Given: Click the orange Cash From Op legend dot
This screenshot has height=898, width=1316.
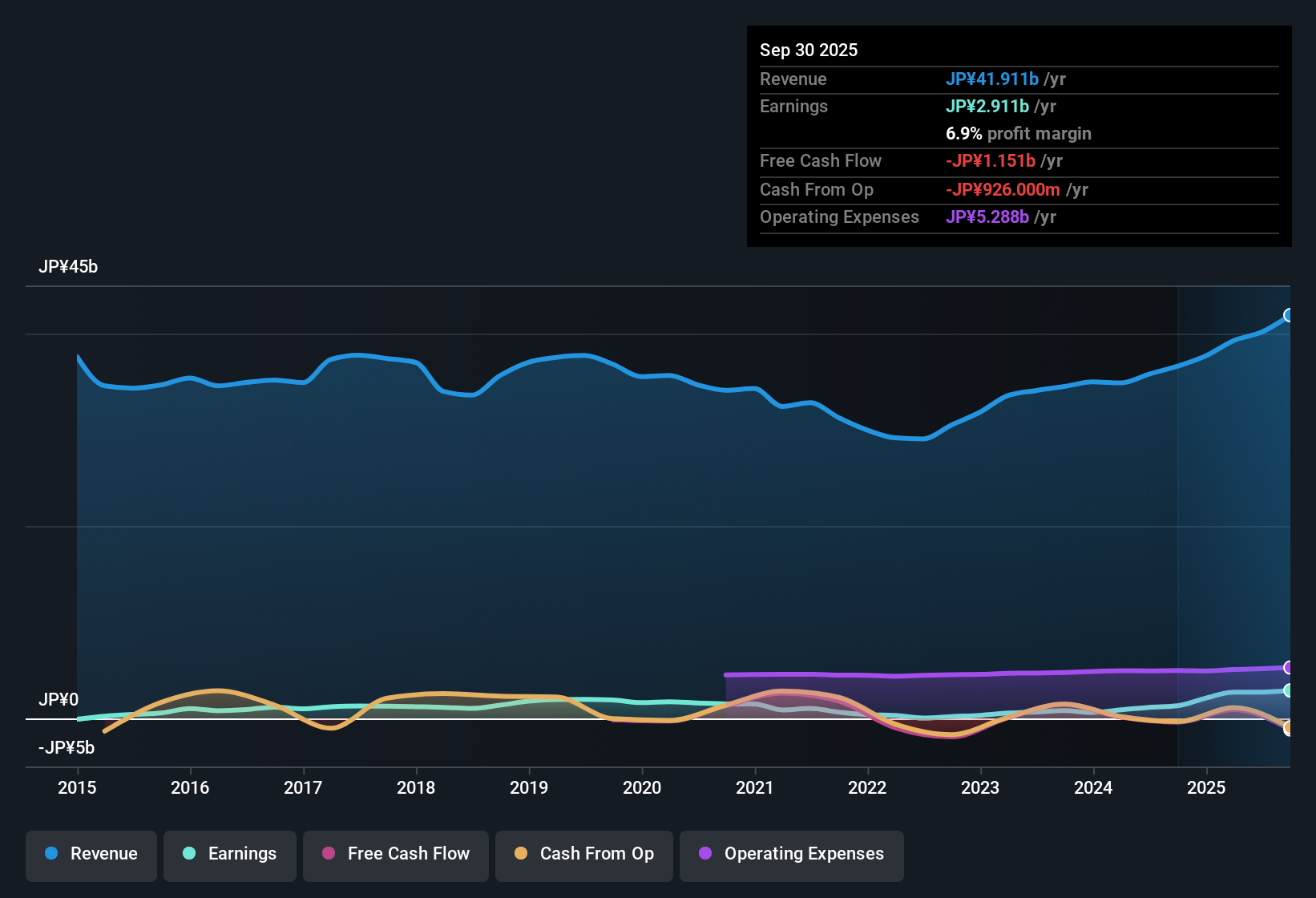Looking at the screenshot, I should [520, 854].
